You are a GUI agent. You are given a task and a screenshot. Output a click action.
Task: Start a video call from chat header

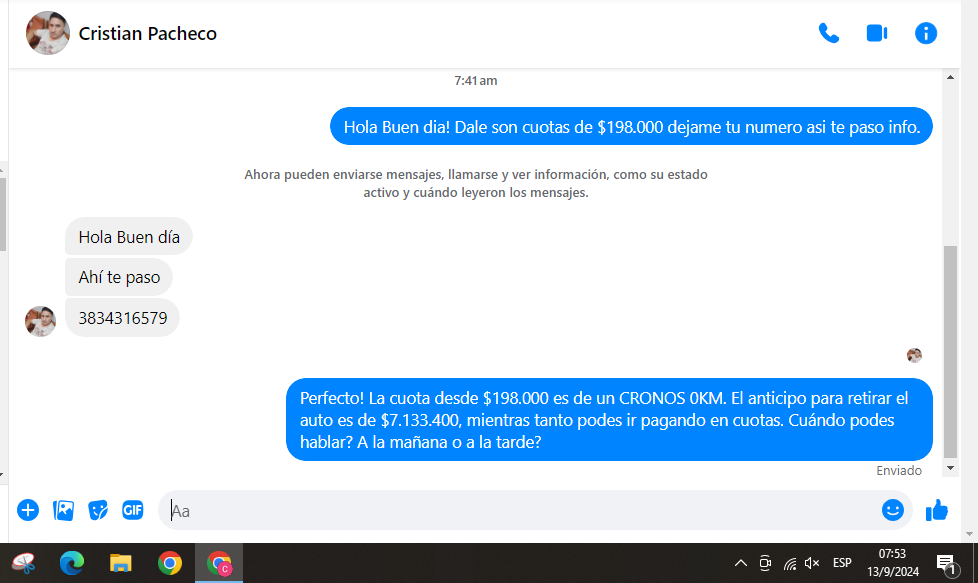tap(877, 33)
